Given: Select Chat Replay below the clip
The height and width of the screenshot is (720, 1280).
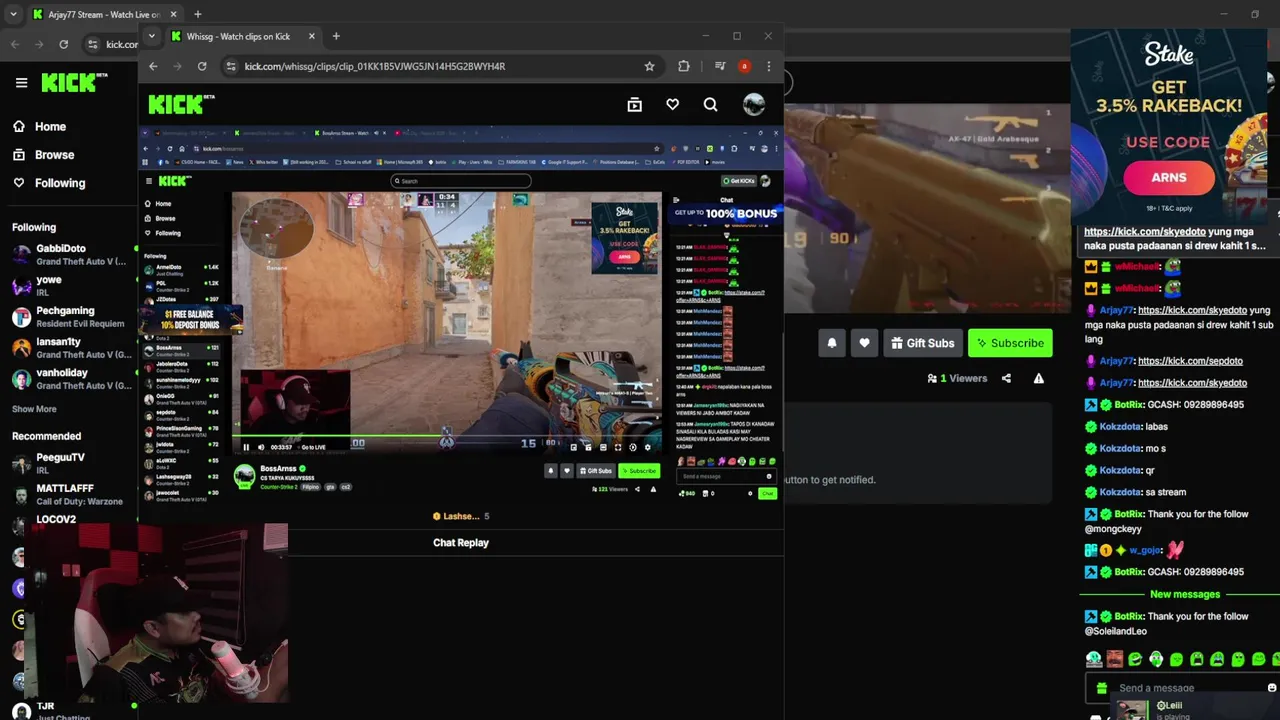Looking at the screenshot, I should pos(461,543).
